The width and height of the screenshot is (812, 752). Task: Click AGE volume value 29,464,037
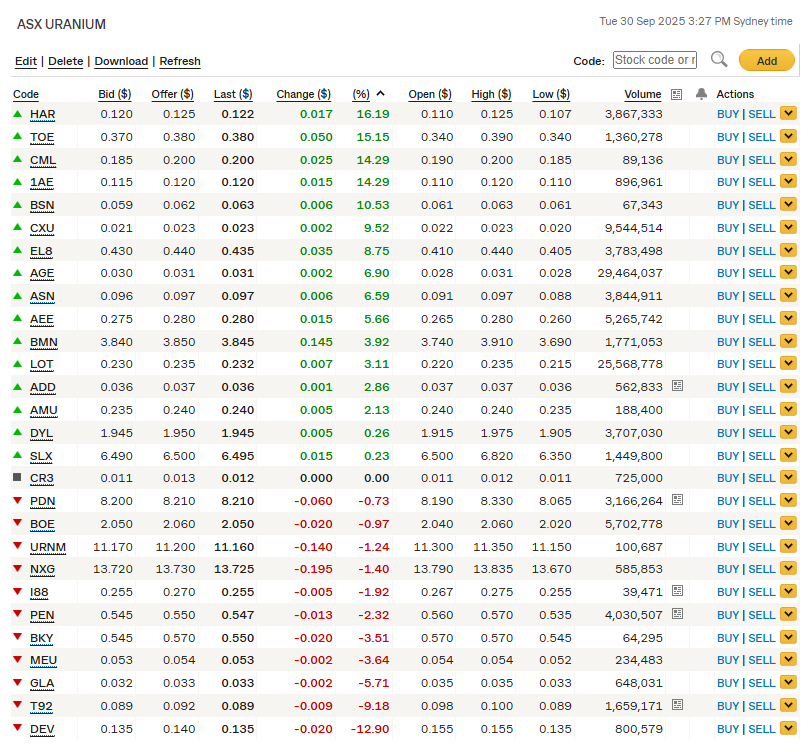[x=630, y=273]
